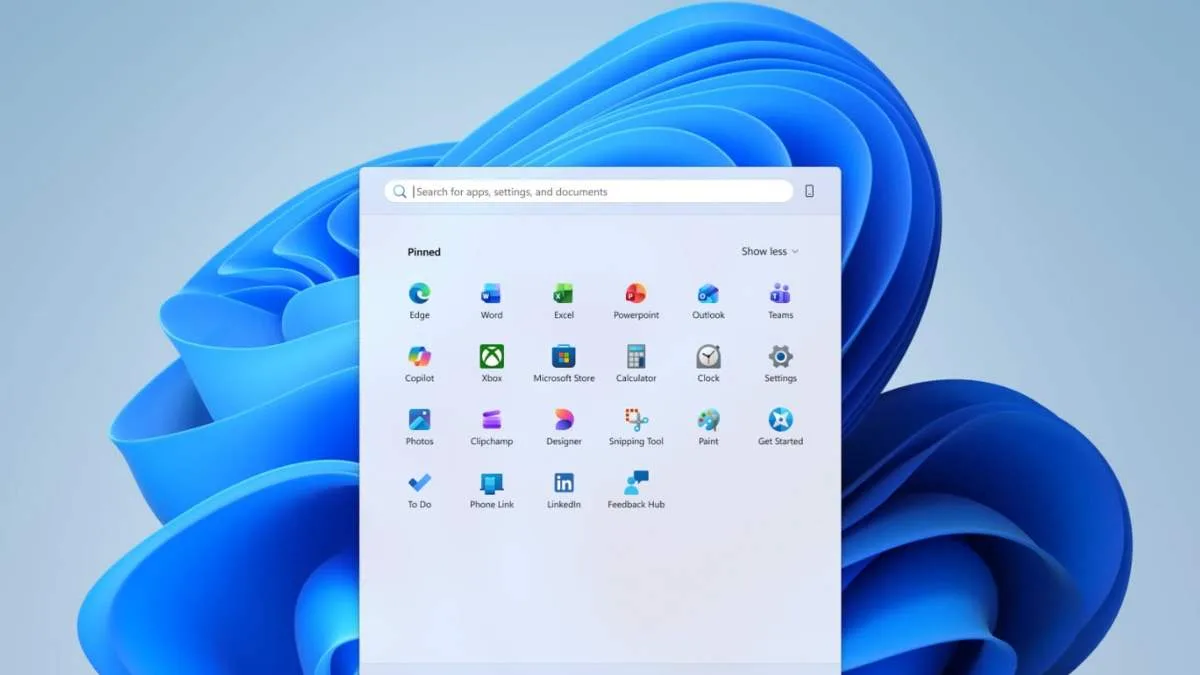Open Settings from pinned apps

(x=781, y=364)
